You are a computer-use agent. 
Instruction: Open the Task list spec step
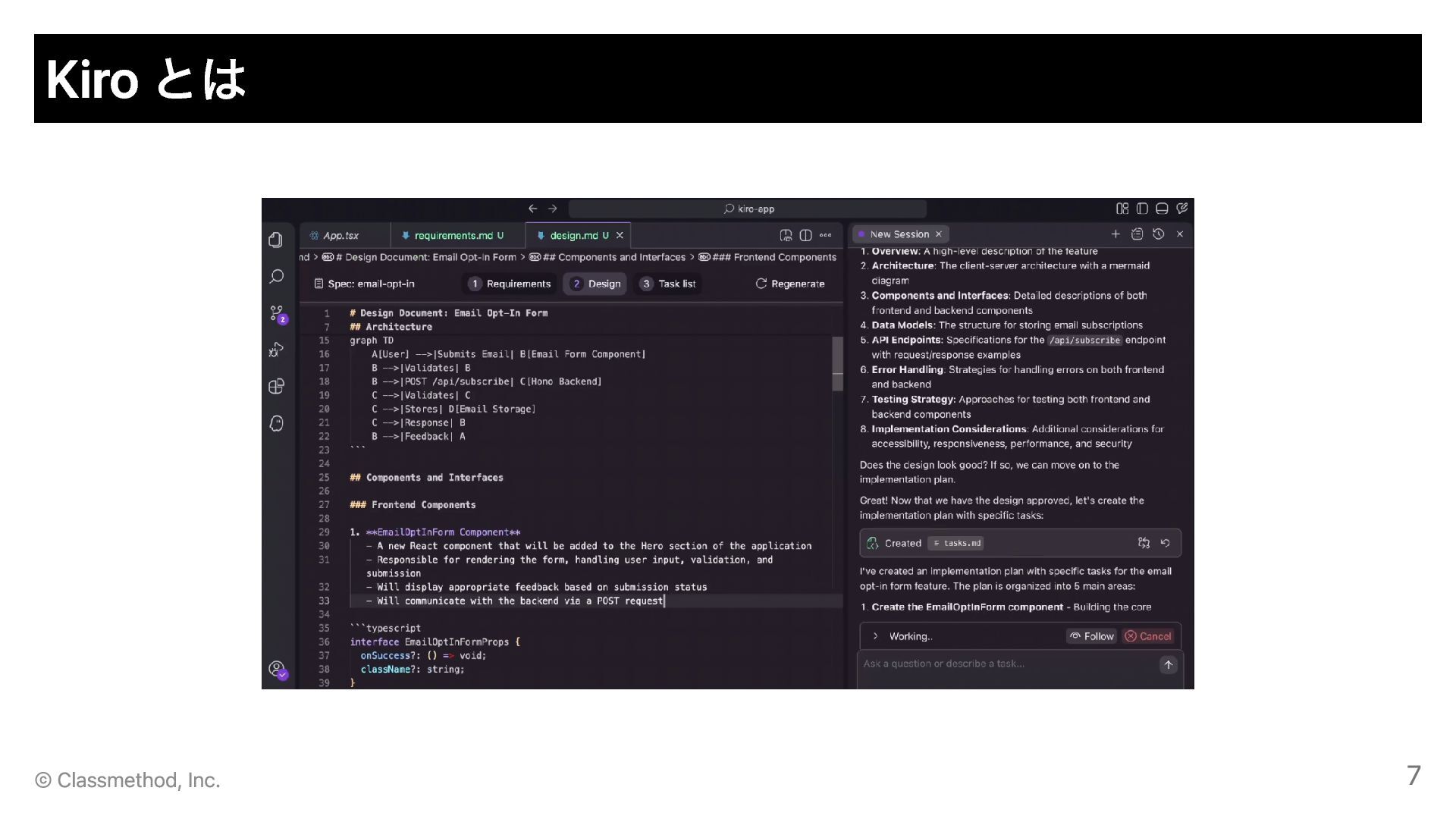tap(667, 284)
